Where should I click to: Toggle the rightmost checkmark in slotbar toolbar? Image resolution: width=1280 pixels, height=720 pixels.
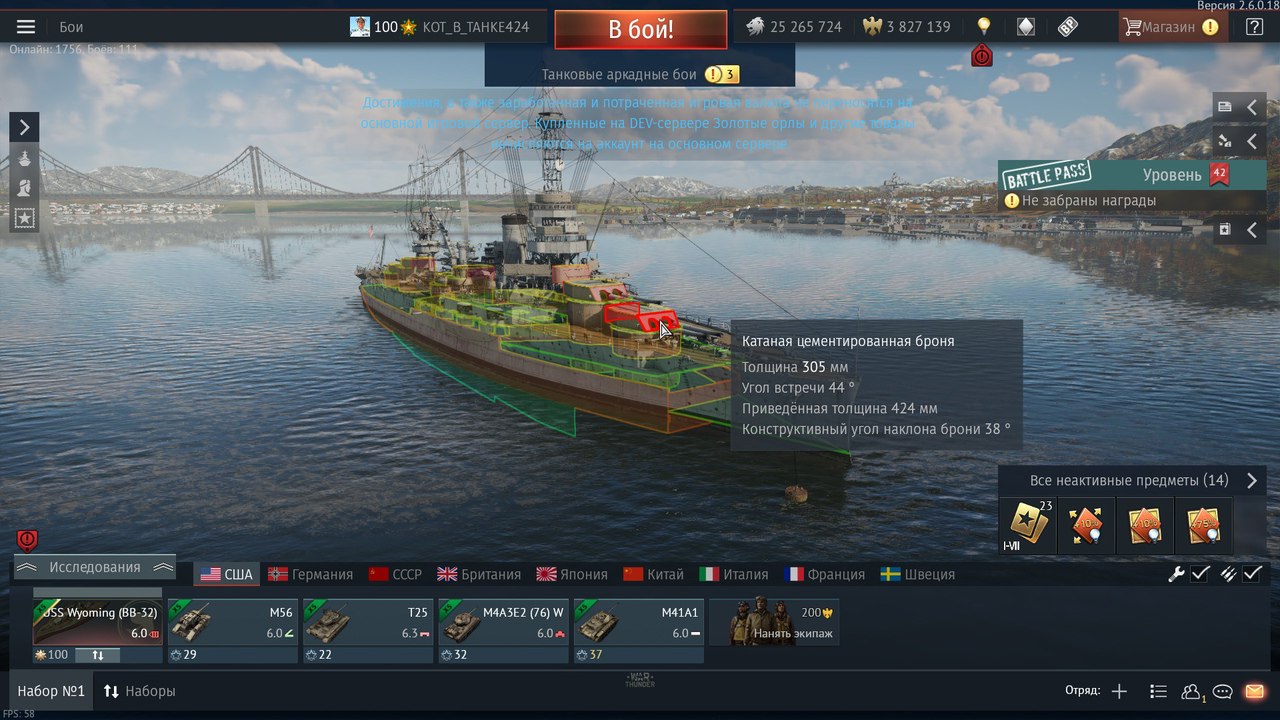(x=1252, y=574)
